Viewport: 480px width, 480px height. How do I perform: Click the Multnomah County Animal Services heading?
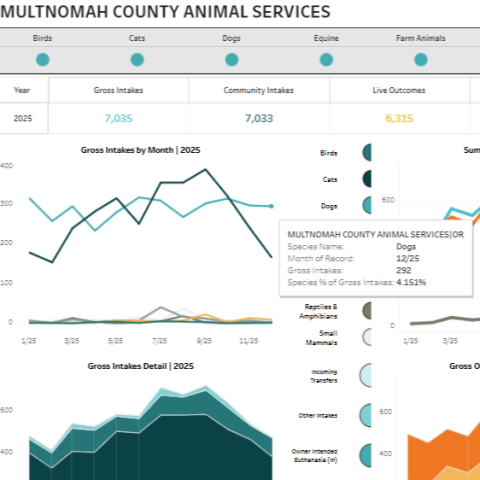(165, 12)
